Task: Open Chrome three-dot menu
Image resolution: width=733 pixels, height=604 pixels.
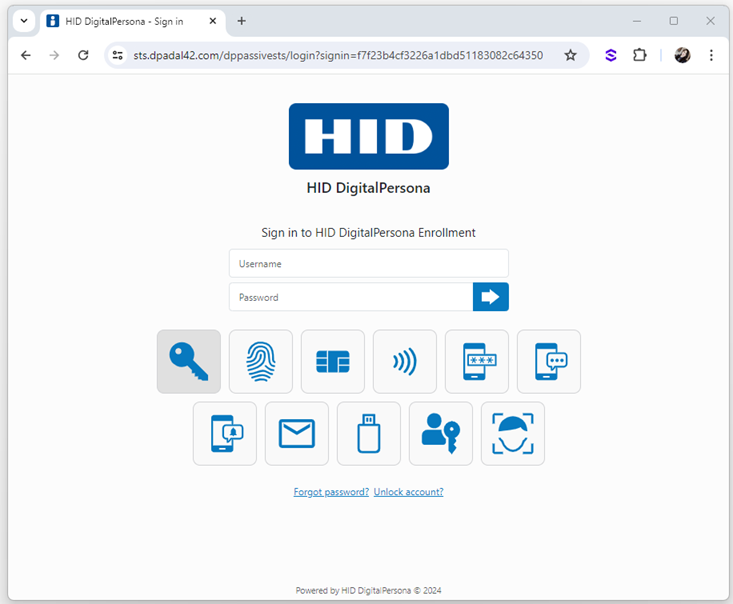Action: pos(711,55)
